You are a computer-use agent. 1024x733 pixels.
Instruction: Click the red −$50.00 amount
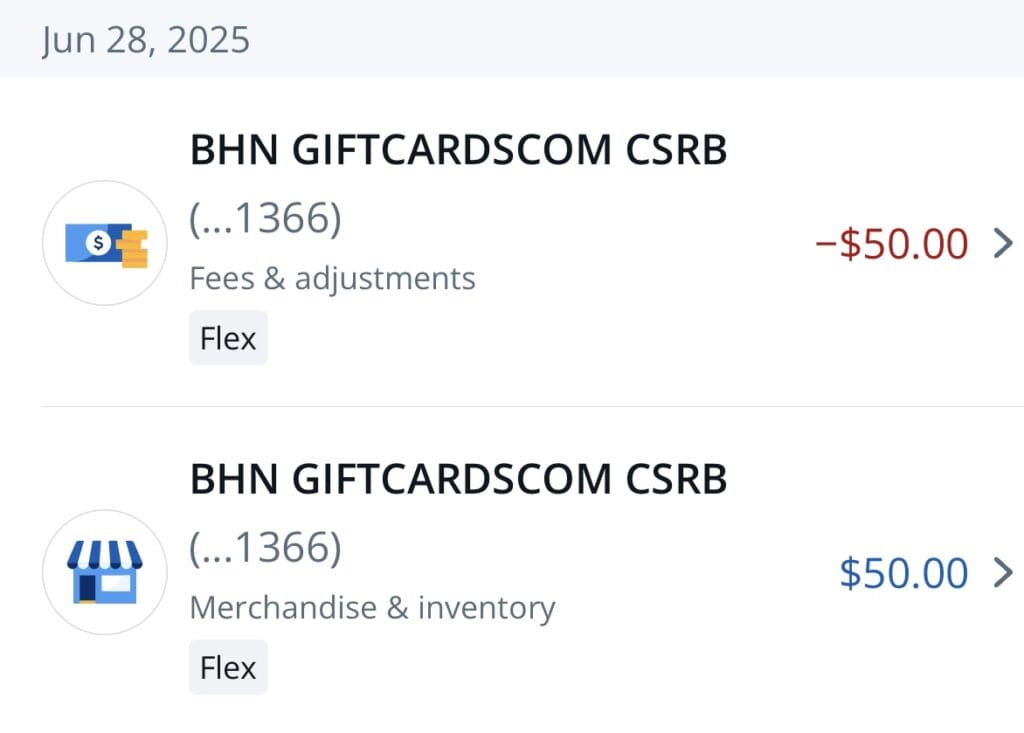coord(892,243)
